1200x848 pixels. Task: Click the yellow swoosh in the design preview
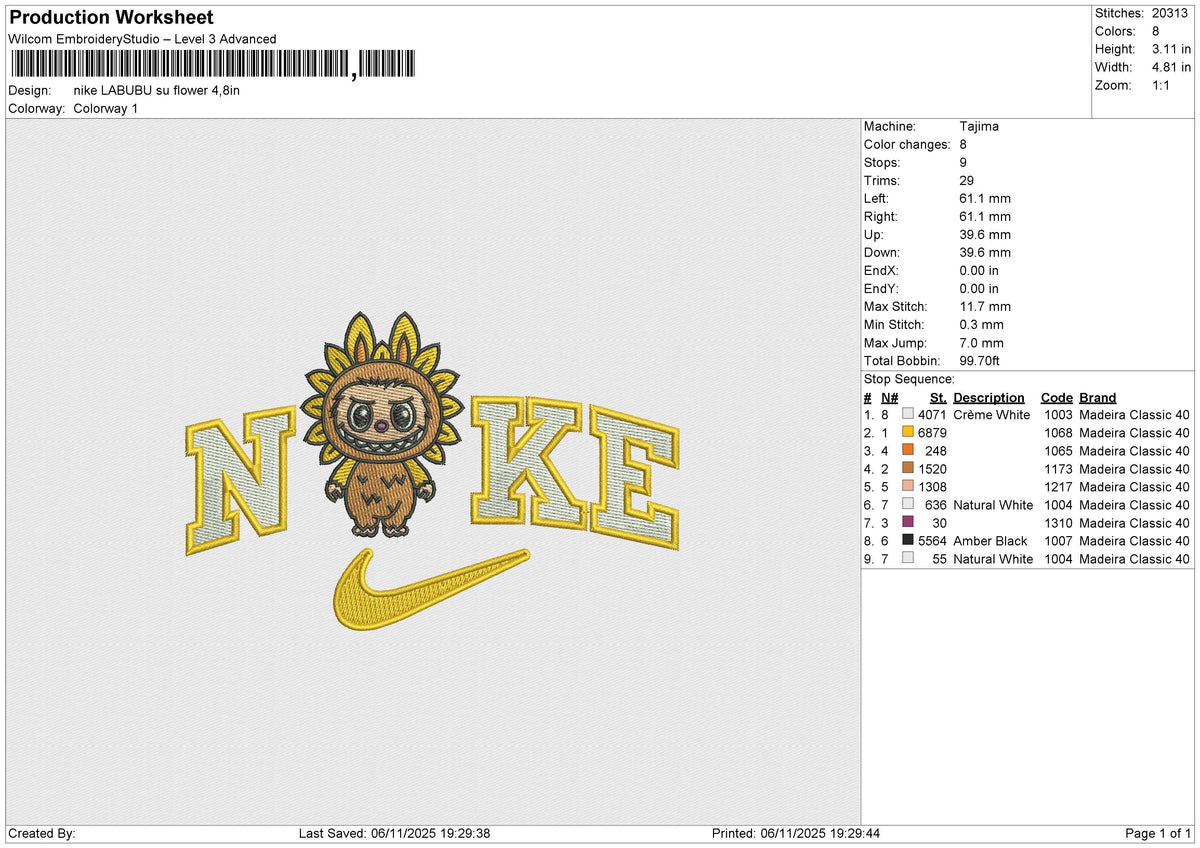tap(430, 590)
